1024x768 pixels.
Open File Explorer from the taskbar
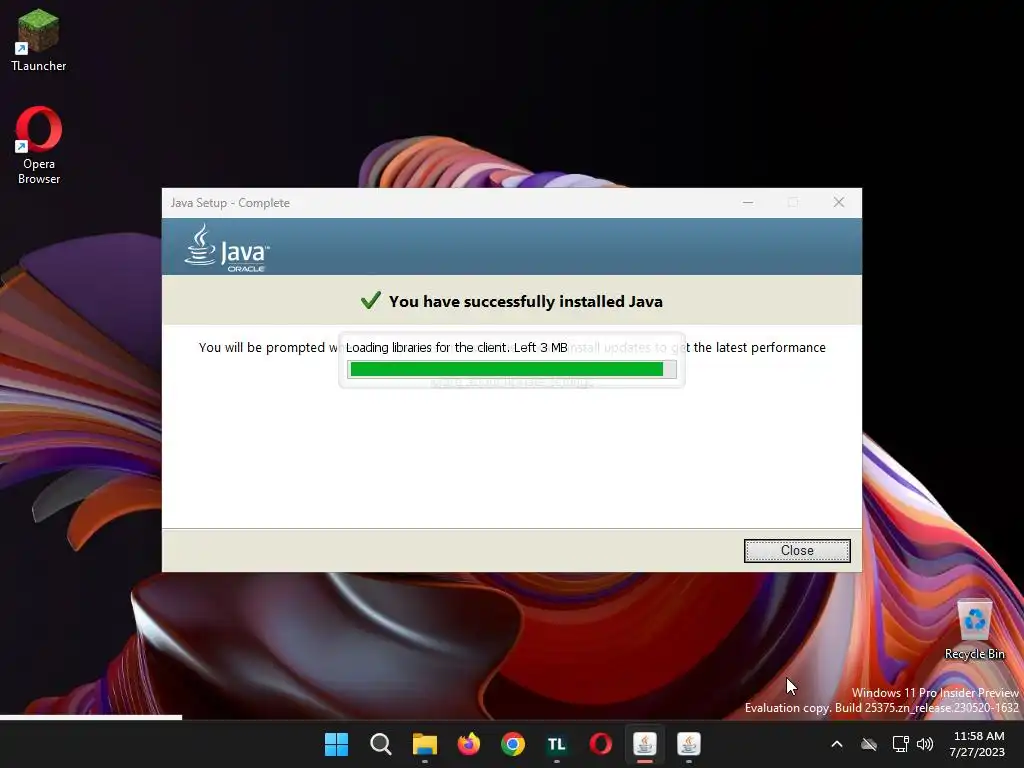point(424,744)
